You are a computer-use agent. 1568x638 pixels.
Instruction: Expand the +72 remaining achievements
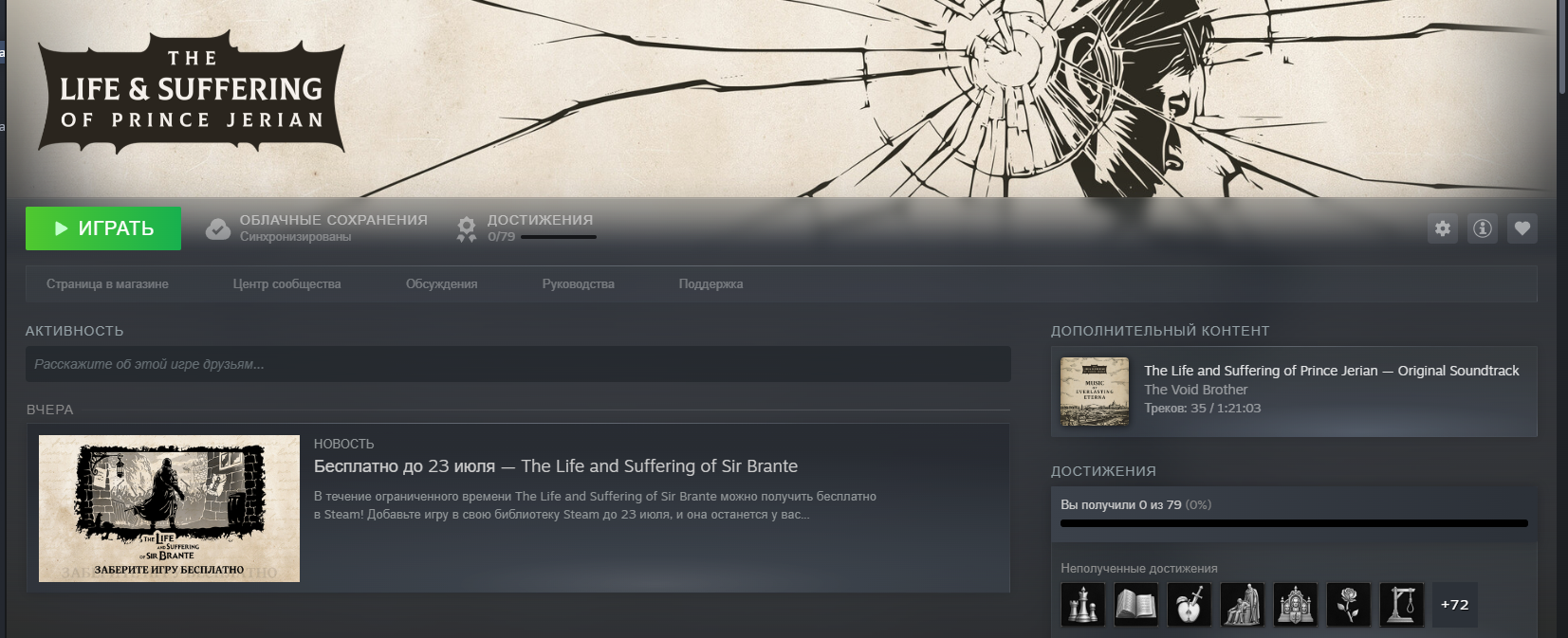pyautogui.click(x=1454, y=605)
